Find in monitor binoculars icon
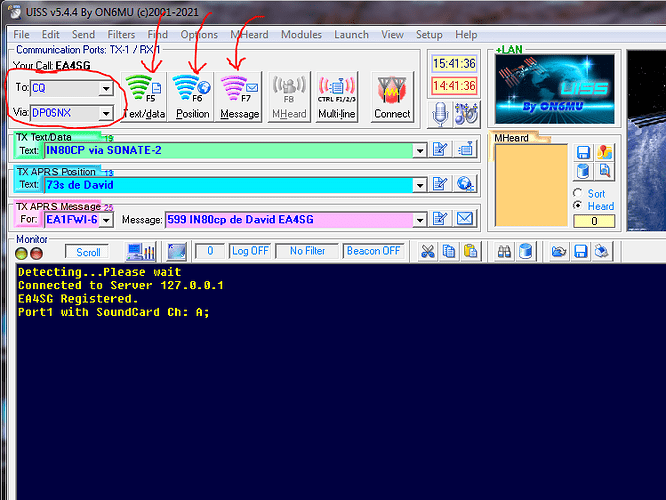The image size is (666, 500). [504, 251]
